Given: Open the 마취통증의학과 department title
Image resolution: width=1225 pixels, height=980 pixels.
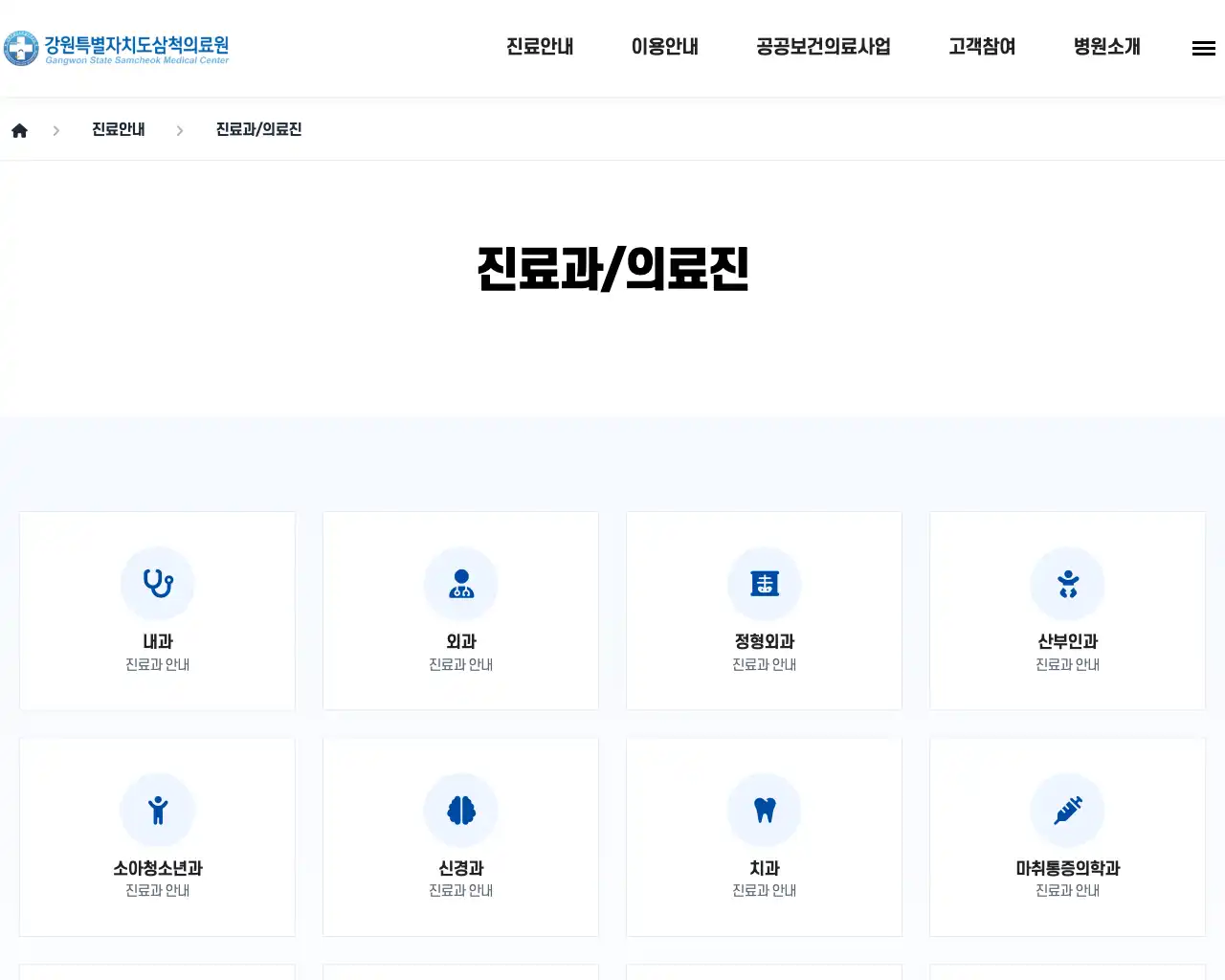Looking at the screenshot, I should [x=1068, y=868].
